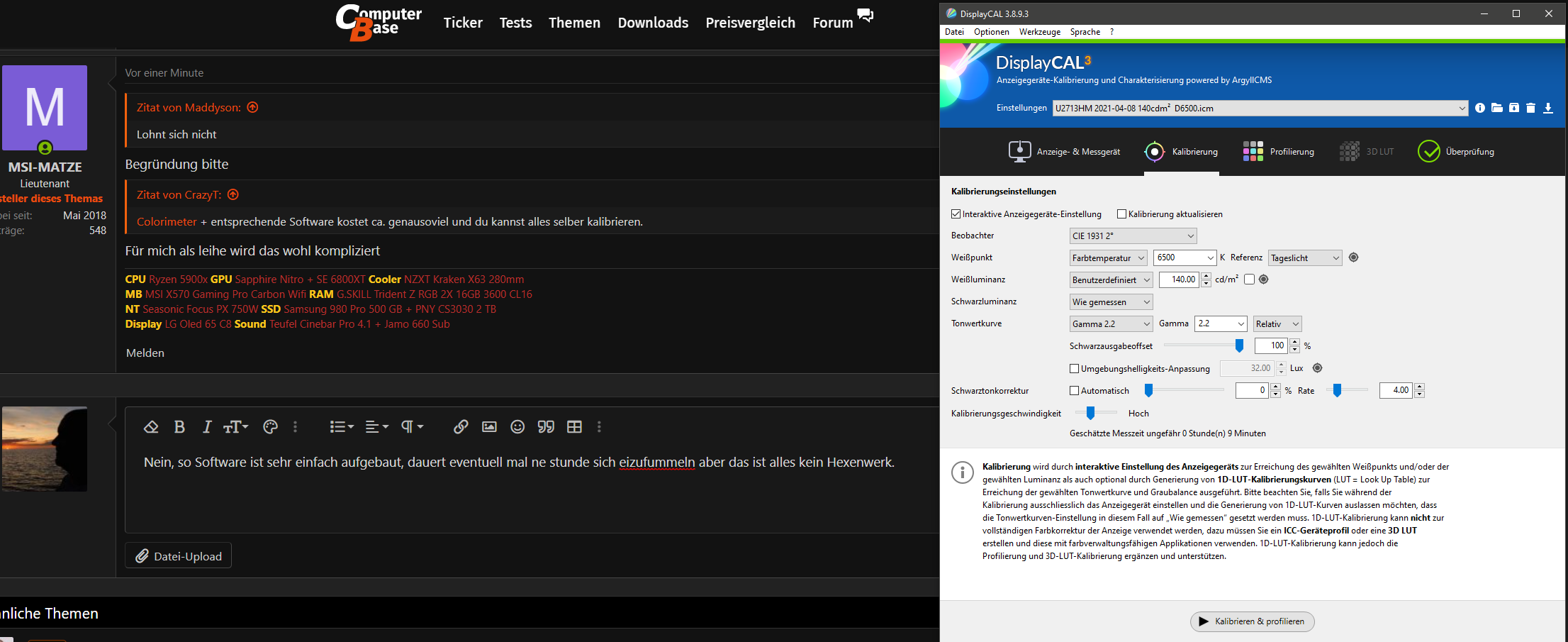Open the Beobachter CIE 1931 2° dropdown

[x=1133, y=236]
